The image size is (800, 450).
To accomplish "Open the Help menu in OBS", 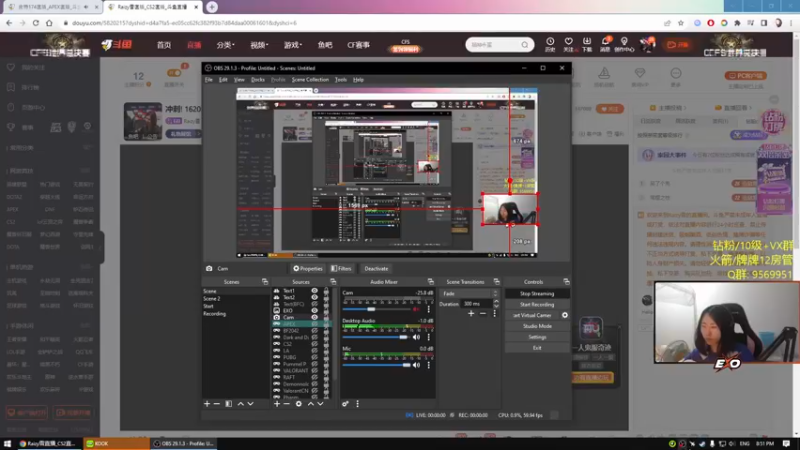I will 358,80.
